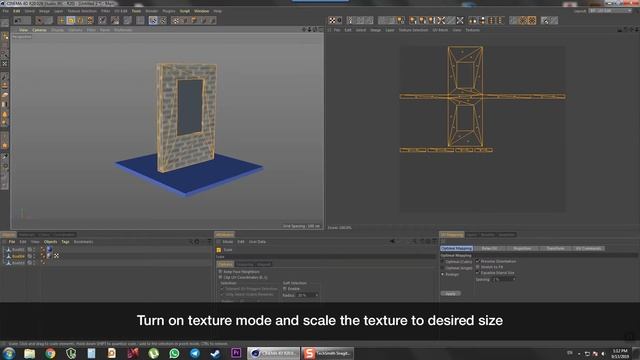The height and width of the screenshot is (360, 640).
Task: Open Telegram from the taskbar
Action: tap(195, 353)
